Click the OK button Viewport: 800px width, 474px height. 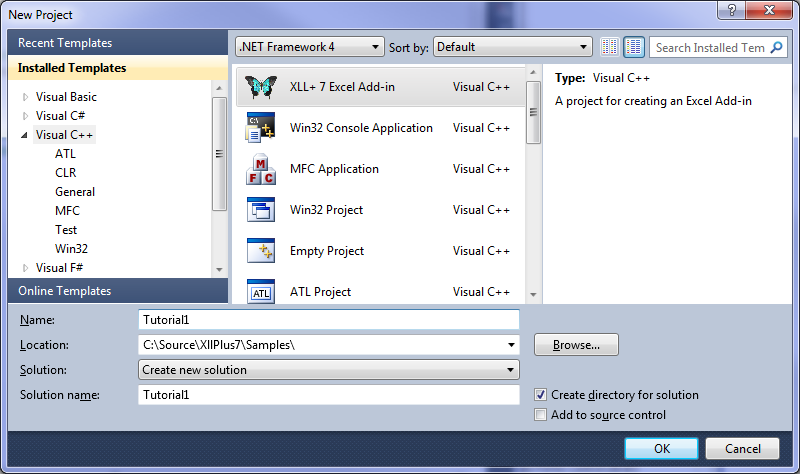tap(661, 448)
